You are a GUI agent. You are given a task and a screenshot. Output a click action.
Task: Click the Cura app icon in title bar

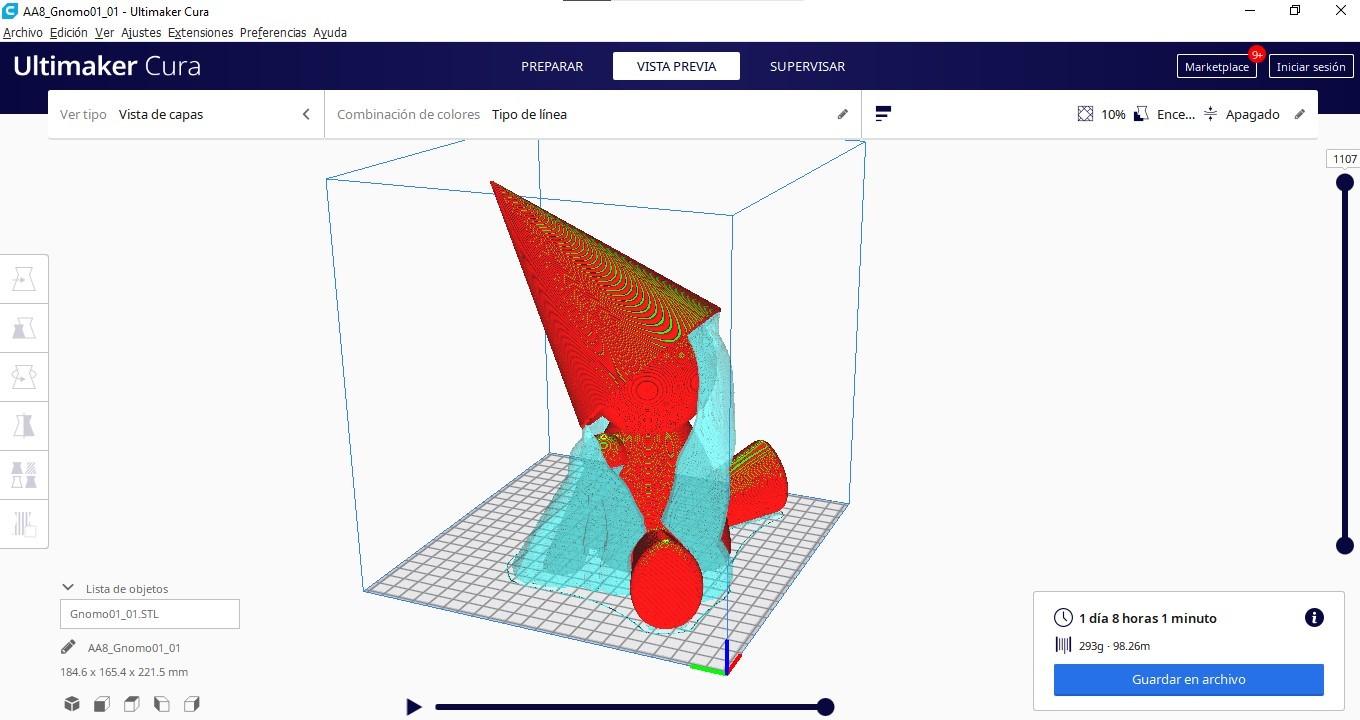[x=10, y=11]
